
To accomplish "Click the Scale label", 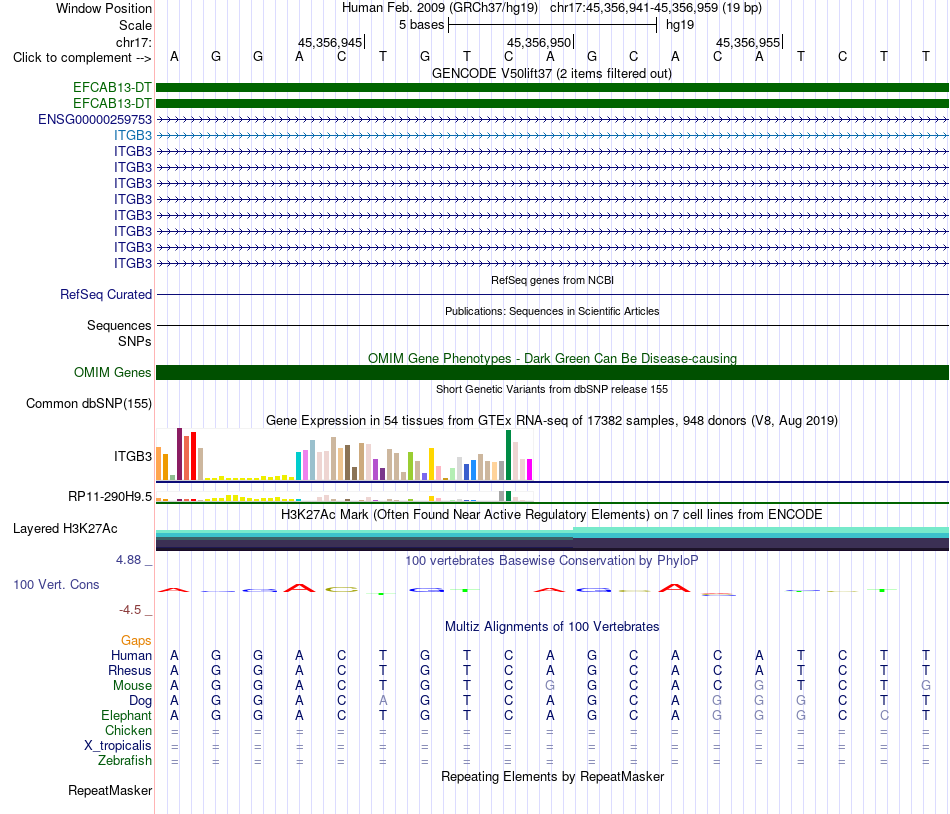I will 135,25.
